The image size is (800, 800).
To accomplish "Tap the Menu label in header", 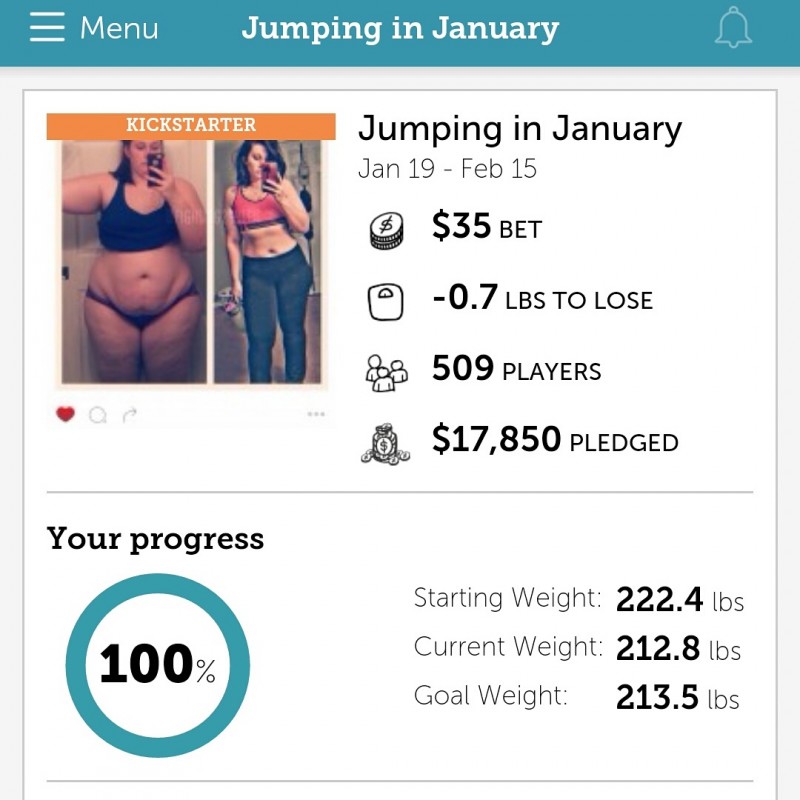I will tap(118, 28).
